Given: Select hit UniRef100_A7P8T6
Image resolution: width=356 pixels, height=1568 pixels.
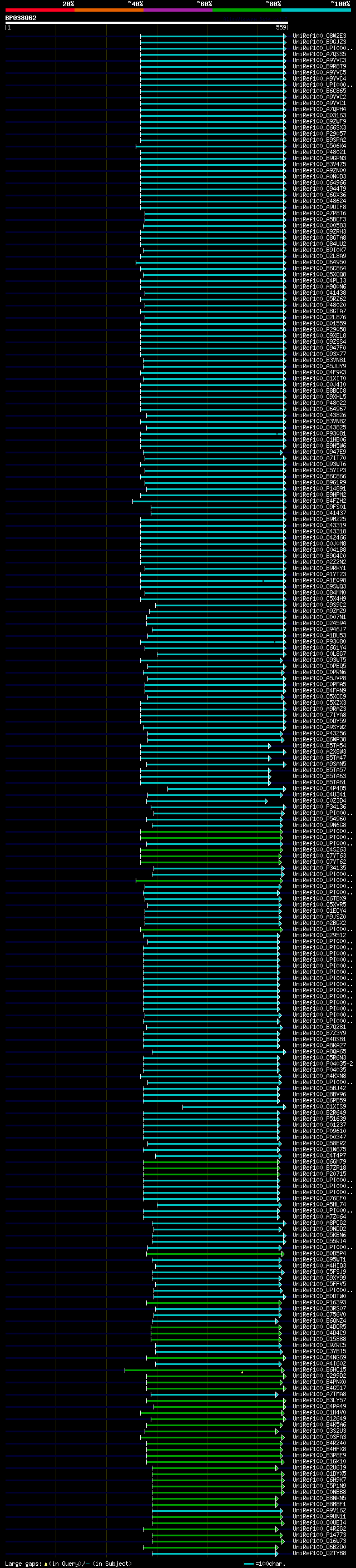Looking at the screenshot, I should 319,213.
